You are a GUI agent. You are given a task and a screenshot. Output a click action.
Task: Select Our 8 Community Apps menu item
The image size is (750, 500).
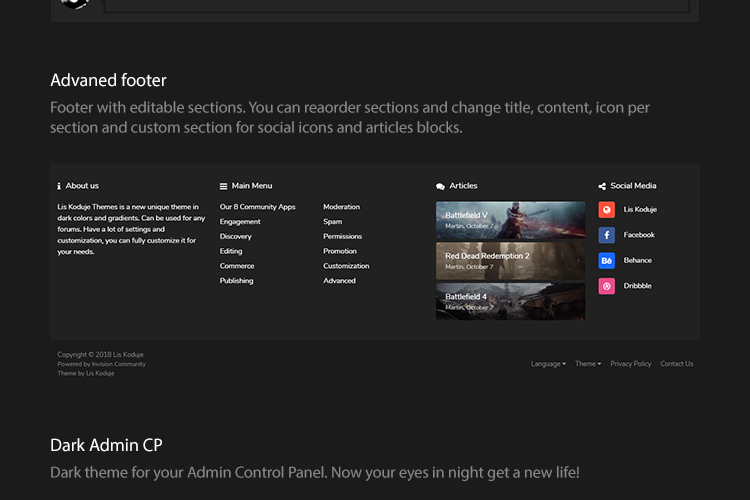tap(257, 207)
